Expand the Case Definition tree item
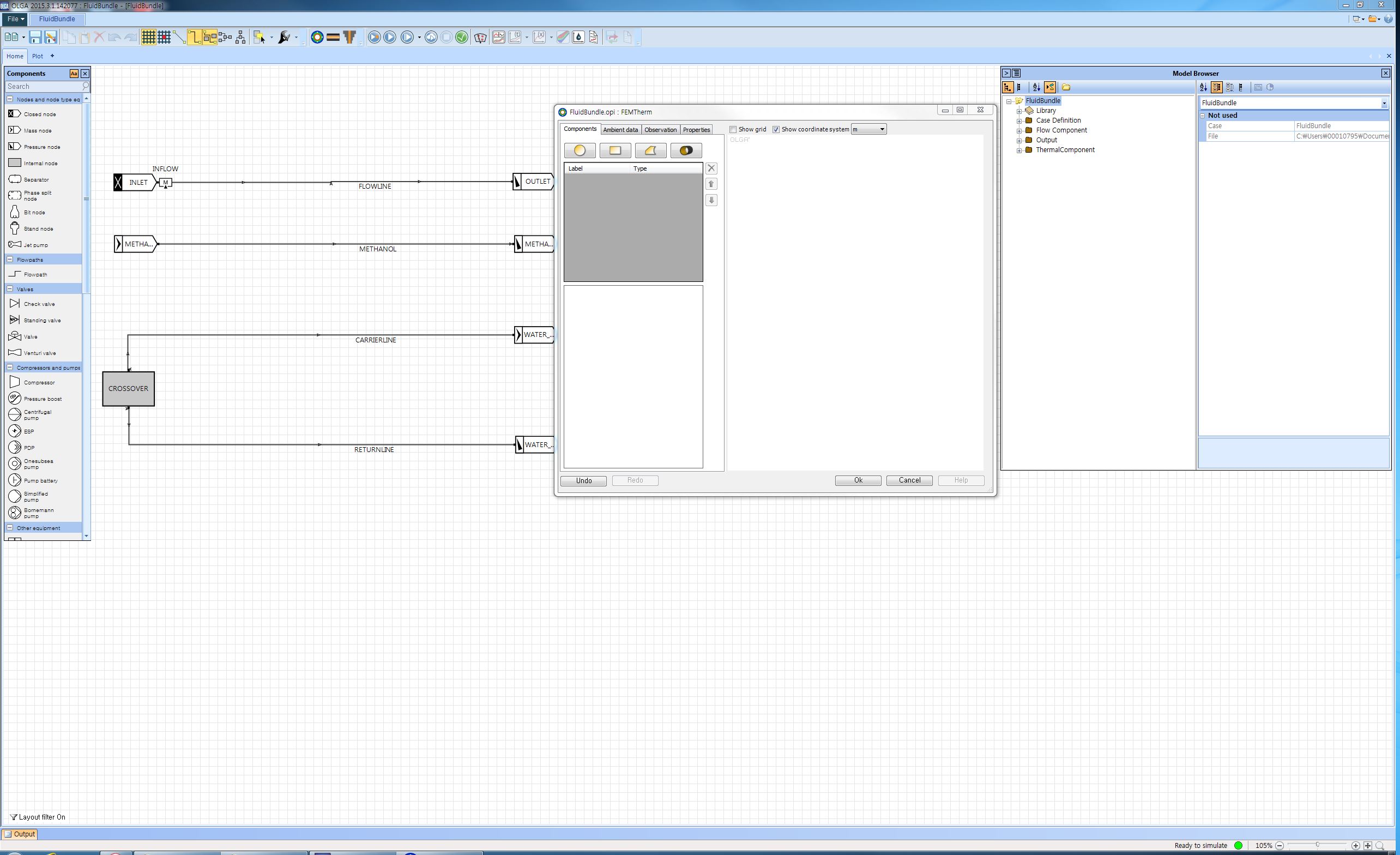 1019,120
